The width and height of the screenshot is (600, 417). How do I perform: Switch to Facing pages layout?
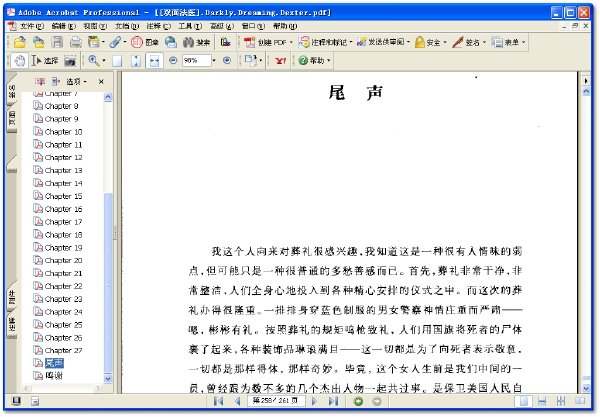[580, 401]
